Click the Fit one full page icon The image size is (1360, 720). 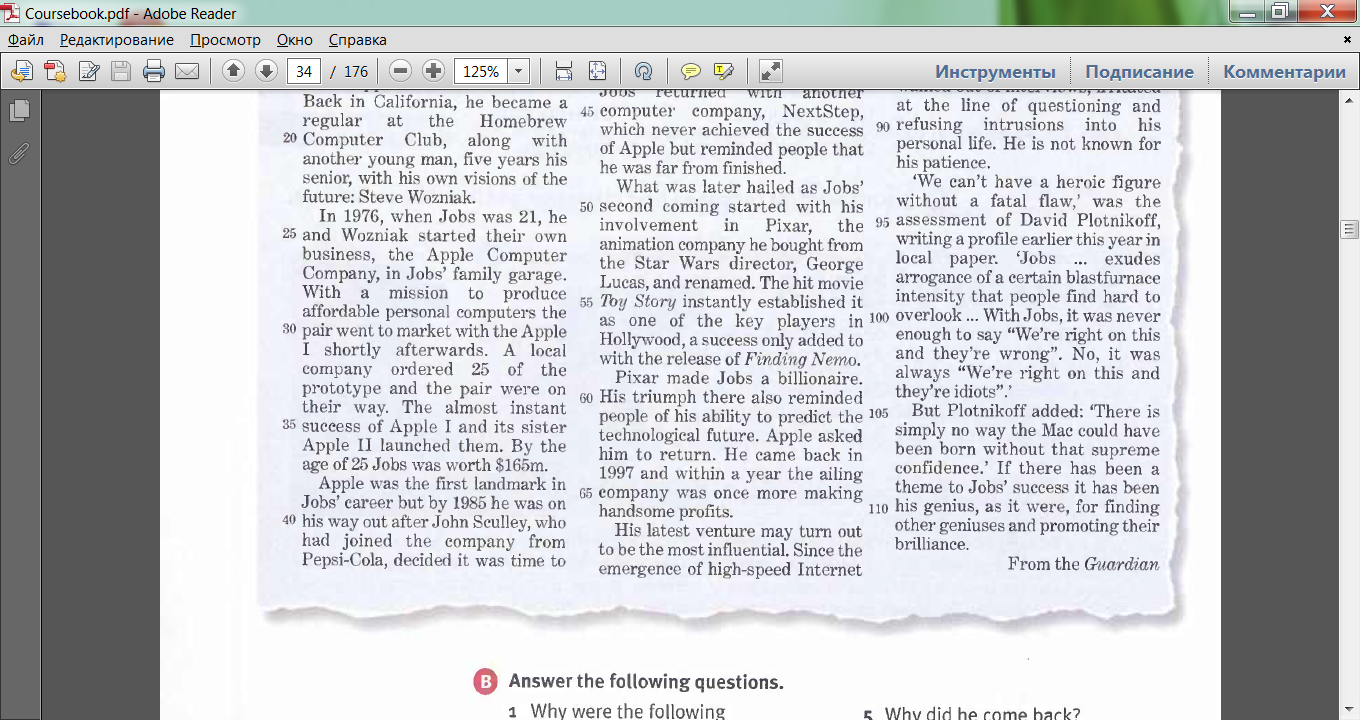click(x=597, y=71)
